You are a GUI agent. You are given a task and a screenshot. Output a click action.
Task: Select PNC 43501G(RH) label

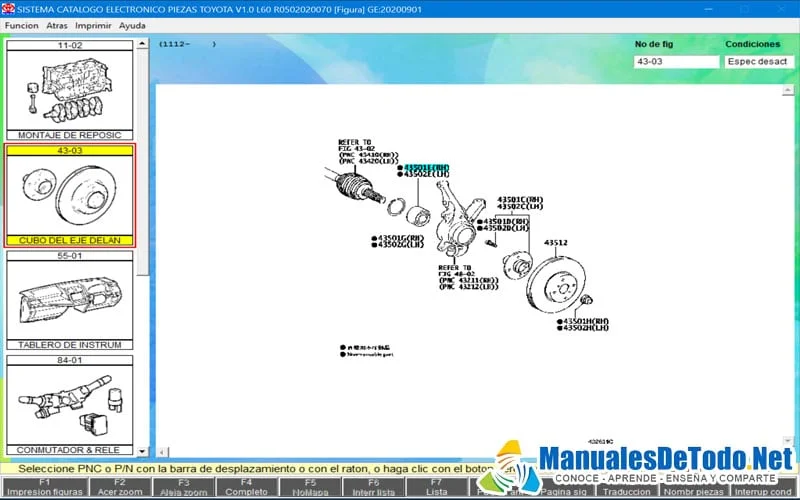pyautogui.click(x=401, y=238)
